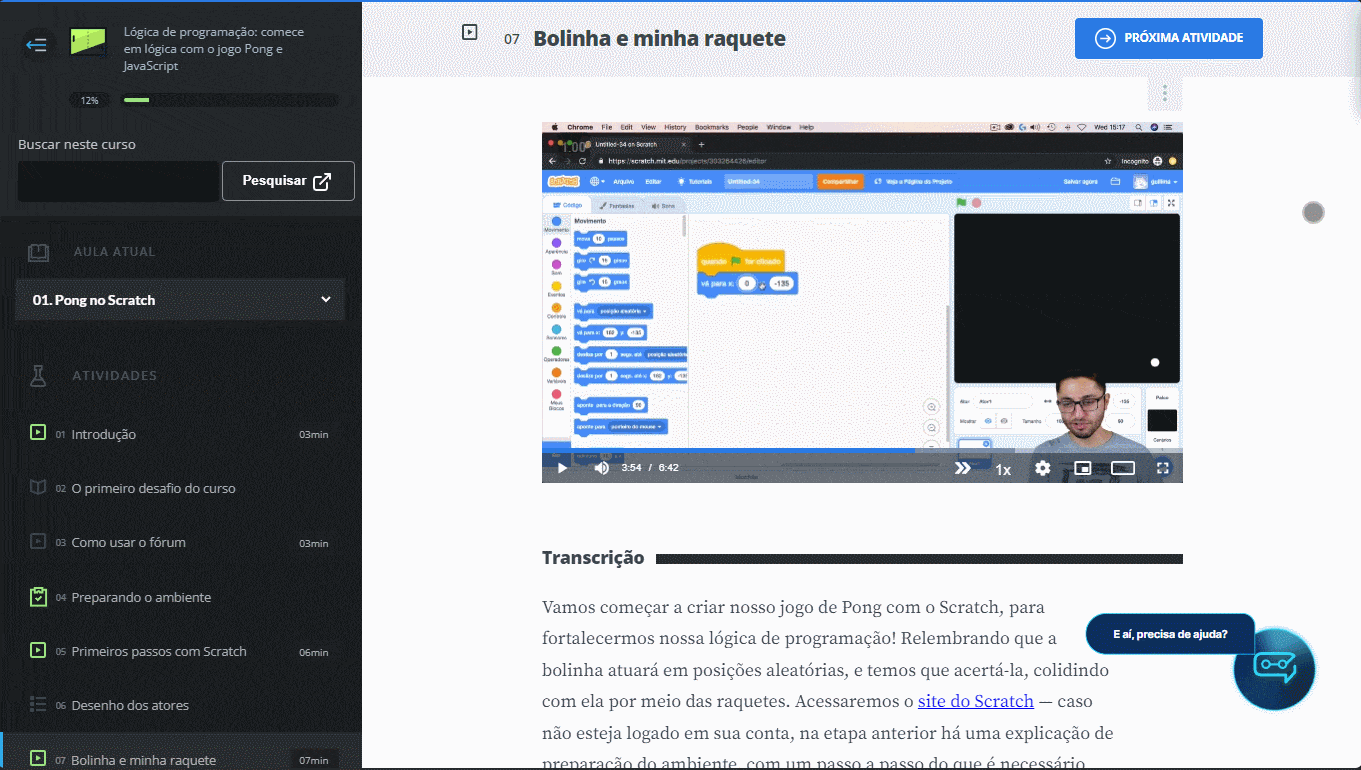Click the PRÓXIMA ATIVIDADE button
1361x770 pixels.
(1168, 38)
